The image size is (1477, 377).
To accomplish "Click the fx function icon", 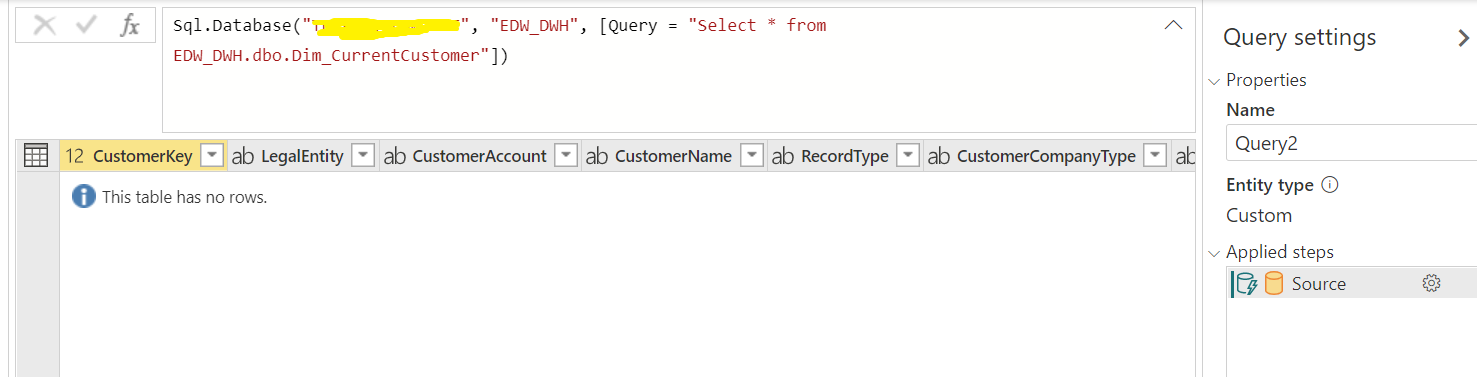I will click(129, 26).
